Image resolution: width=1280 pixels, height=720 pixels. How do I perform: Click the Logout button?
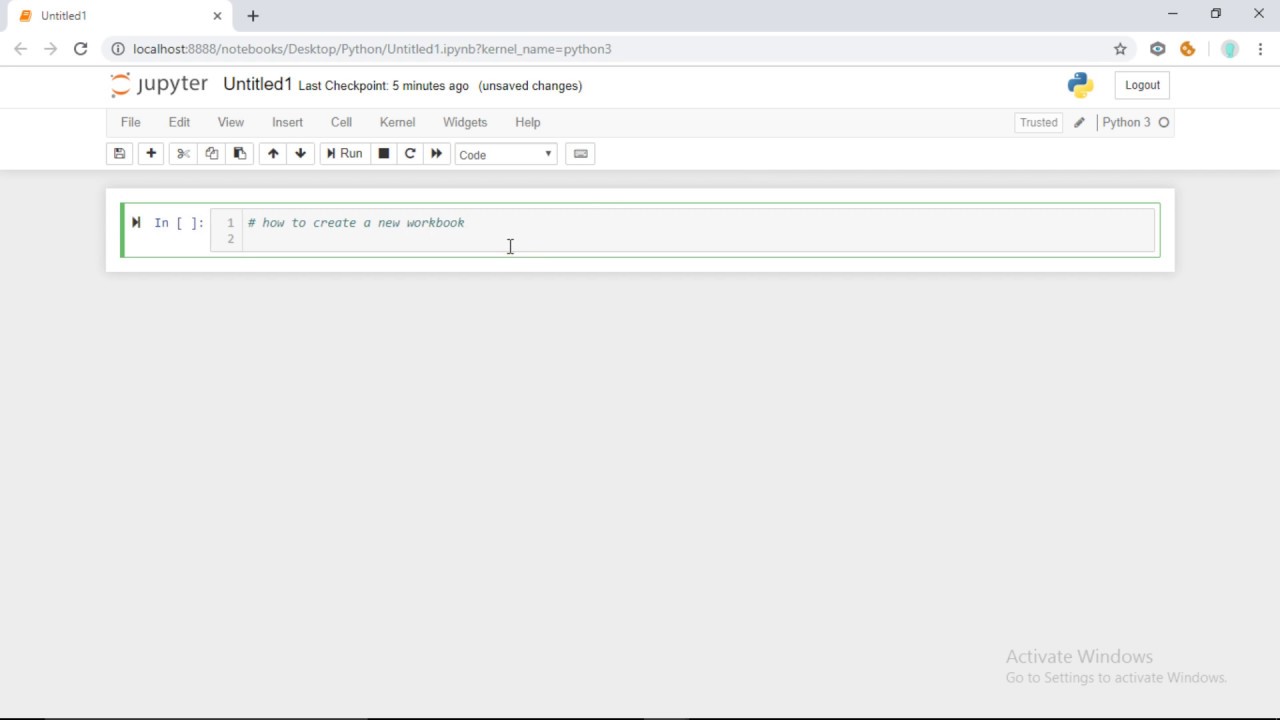pyautogui.click(x=1142, y=85)
